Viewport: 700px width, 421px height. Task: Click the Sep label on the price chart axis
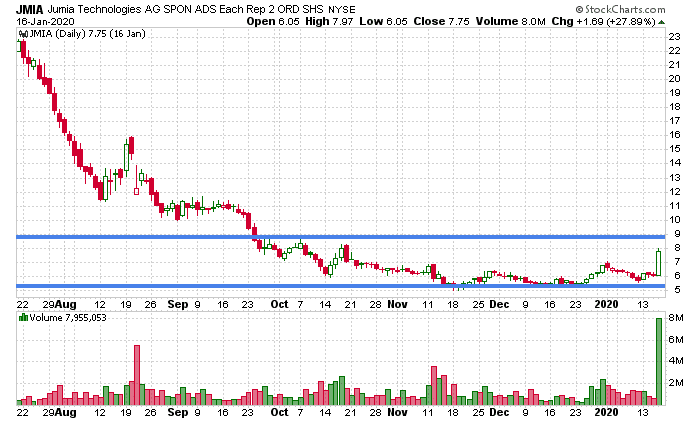[x=178, y=304]
